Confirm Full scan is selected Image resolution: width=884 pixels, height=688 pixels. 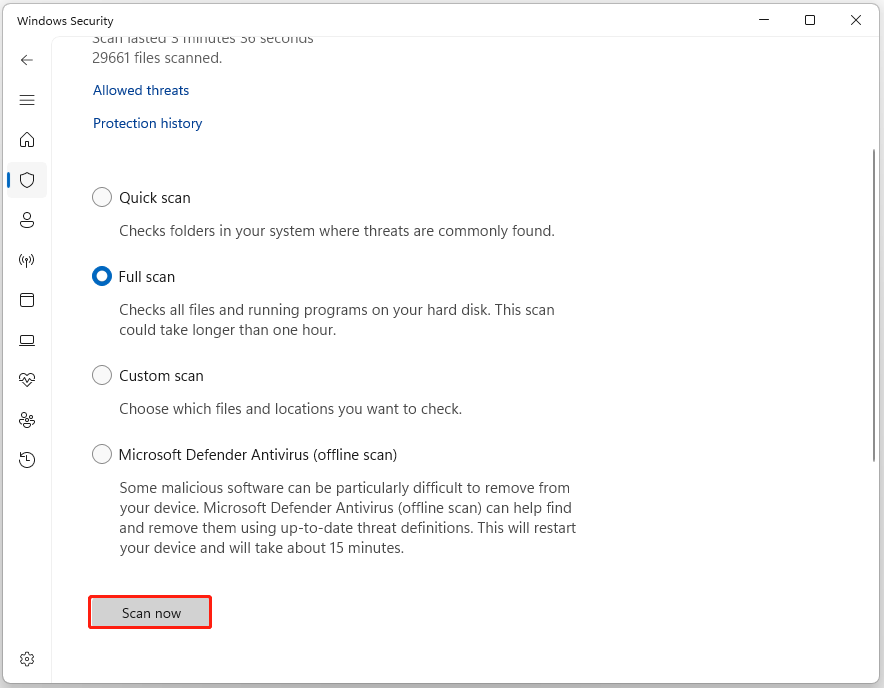coord(101,276)
